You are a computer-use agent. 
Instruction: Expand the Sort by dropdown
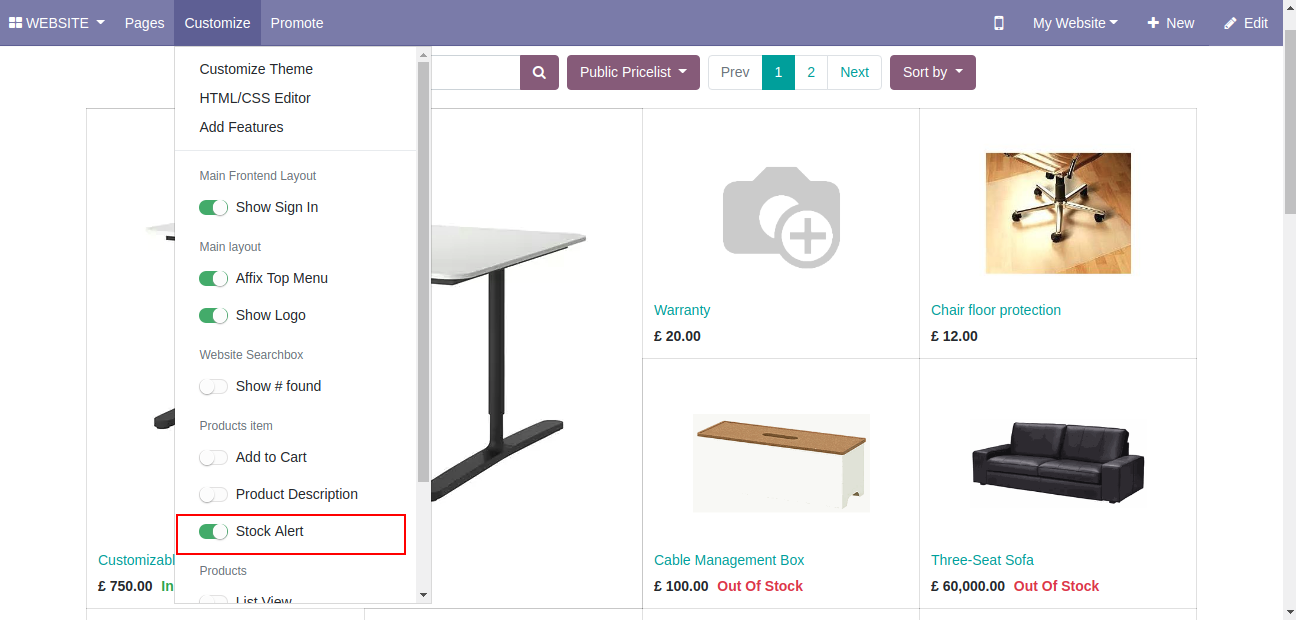[932, 72]
